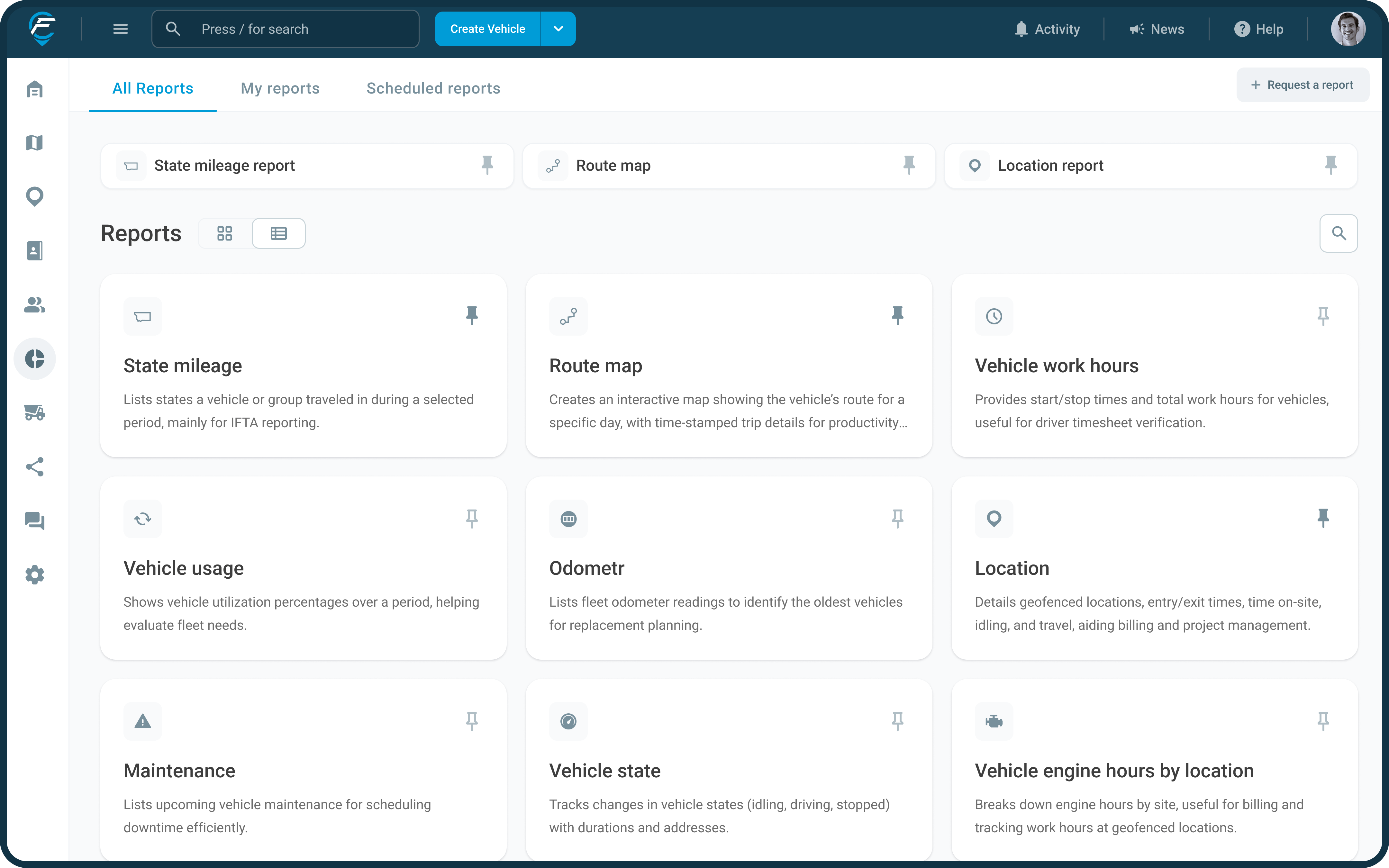Click the refresh icon on Vehicle usage card
Image resolution: width=1389 pixels, height=868 pixels.
coord(142,519)
